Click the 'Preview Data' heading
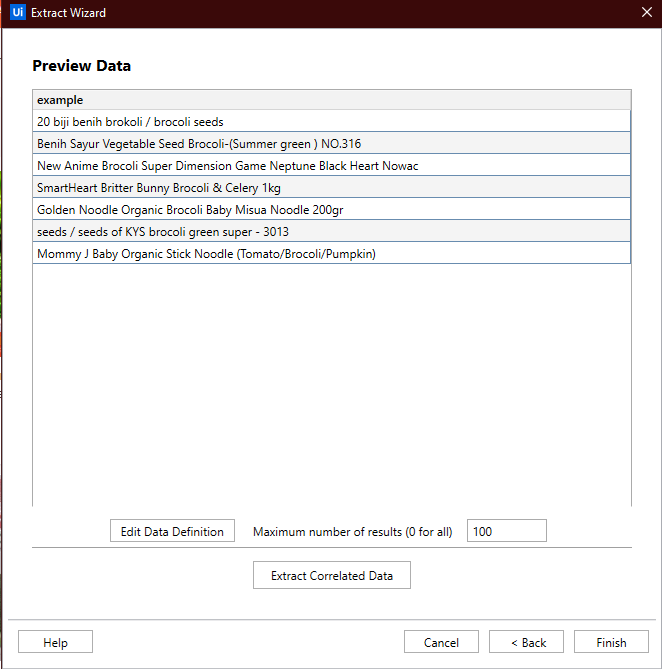 point(81,66)
